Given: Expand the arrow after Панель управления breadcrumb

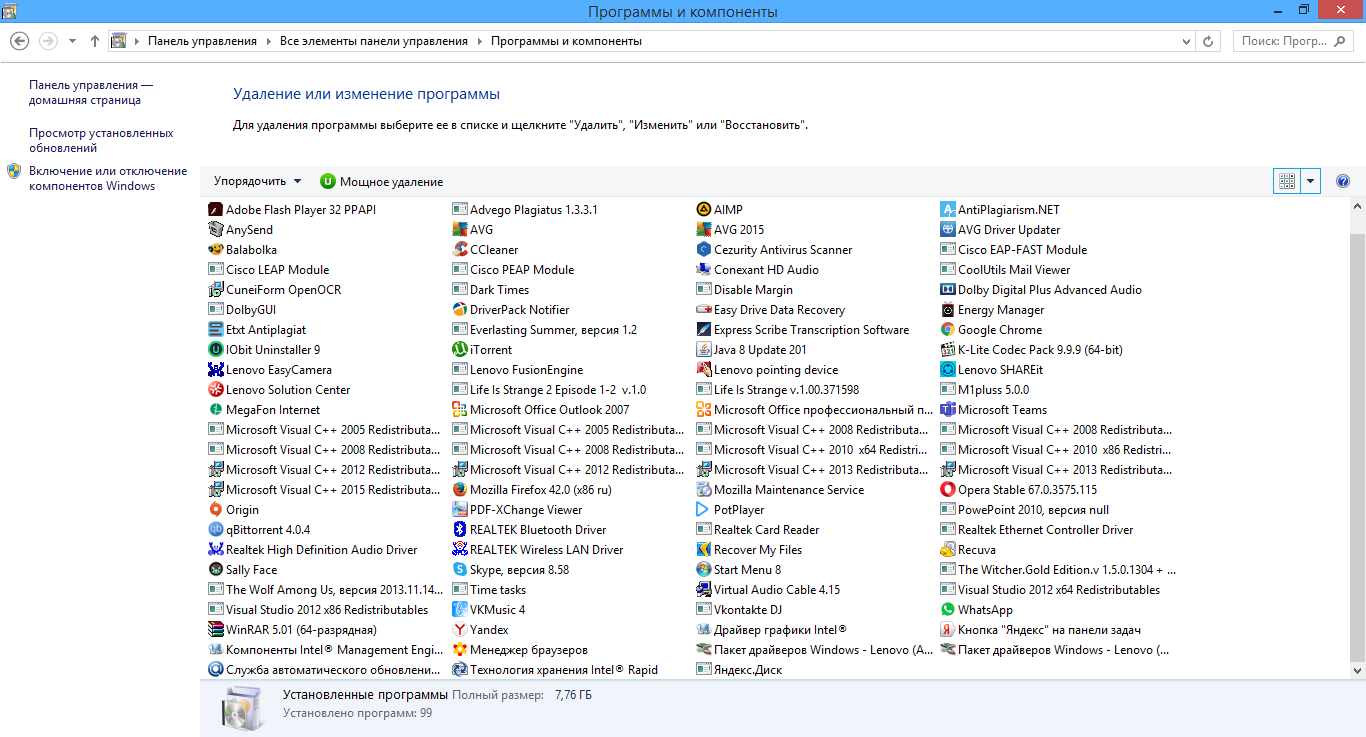Looking at the screenshot, I should (x=268, y=41).
